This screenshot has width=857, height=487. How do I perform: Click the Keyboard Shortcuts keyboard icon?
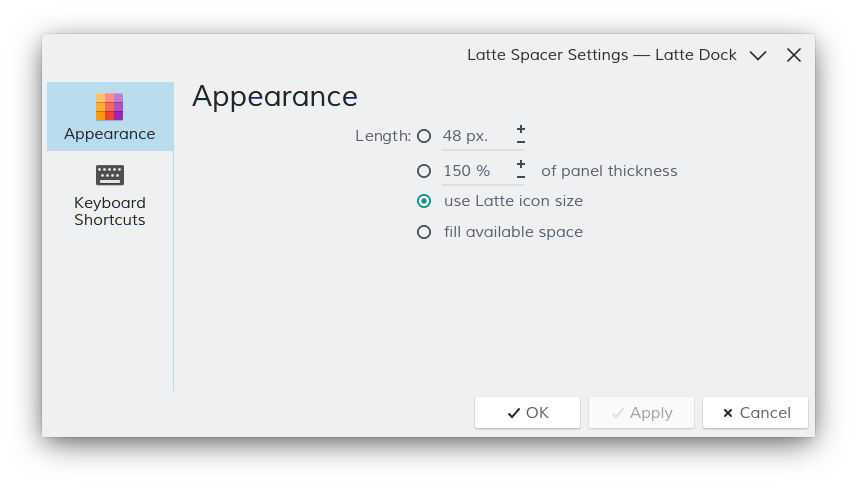point(109,175)
